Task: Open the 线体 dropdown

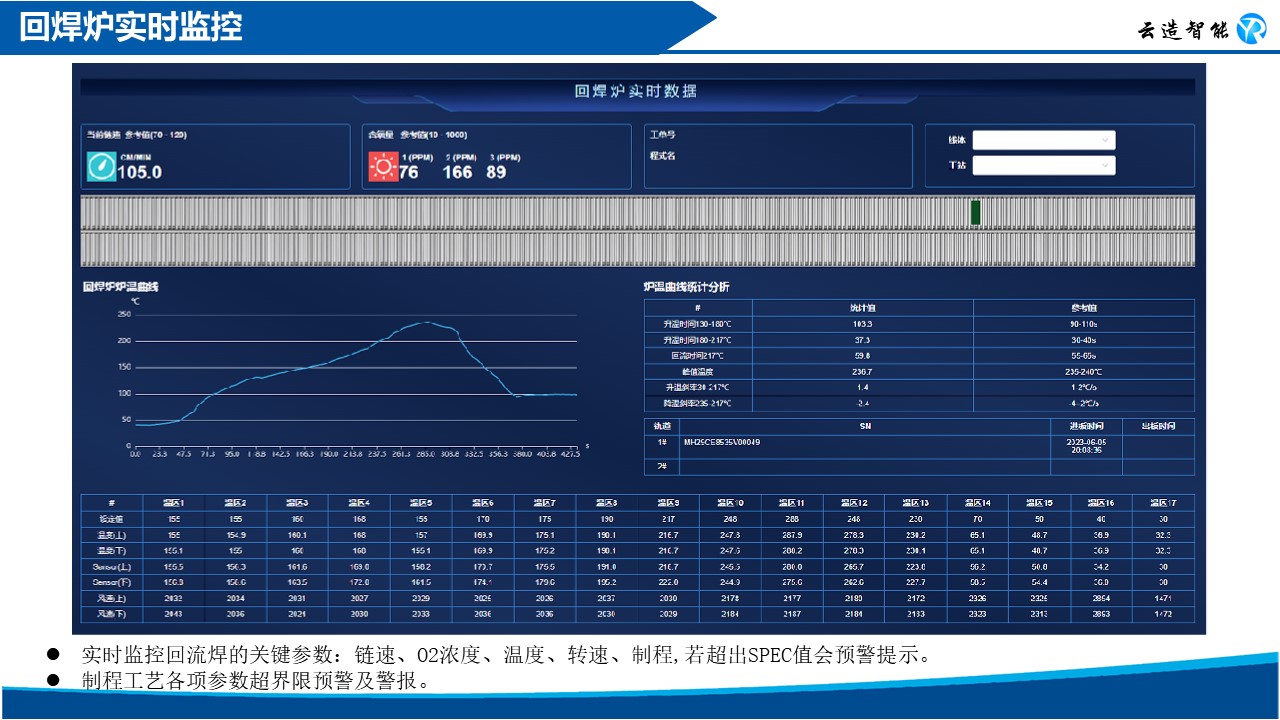Action: point(1043,140)
